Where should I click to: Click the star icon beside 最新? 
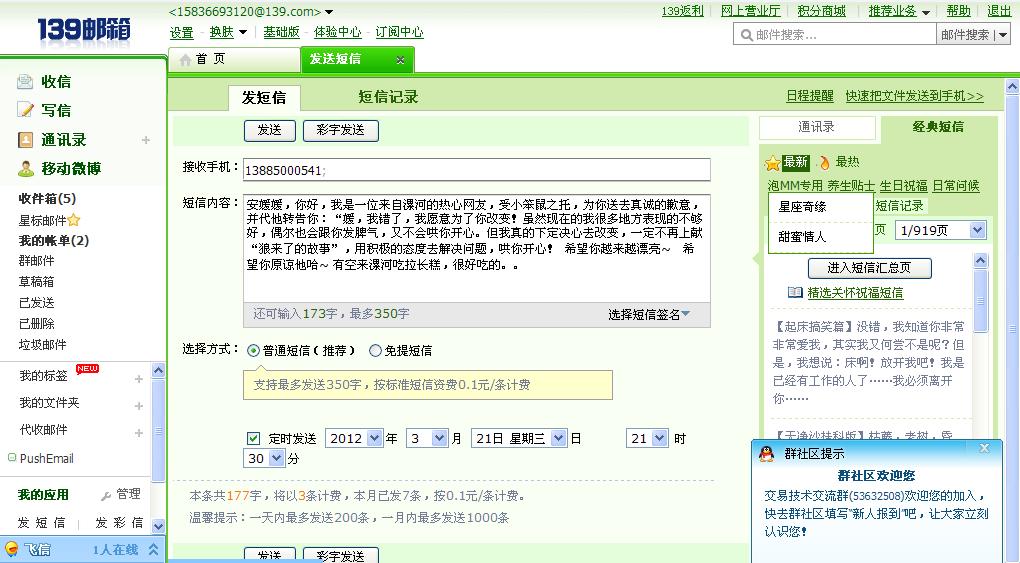pos(772,162)
